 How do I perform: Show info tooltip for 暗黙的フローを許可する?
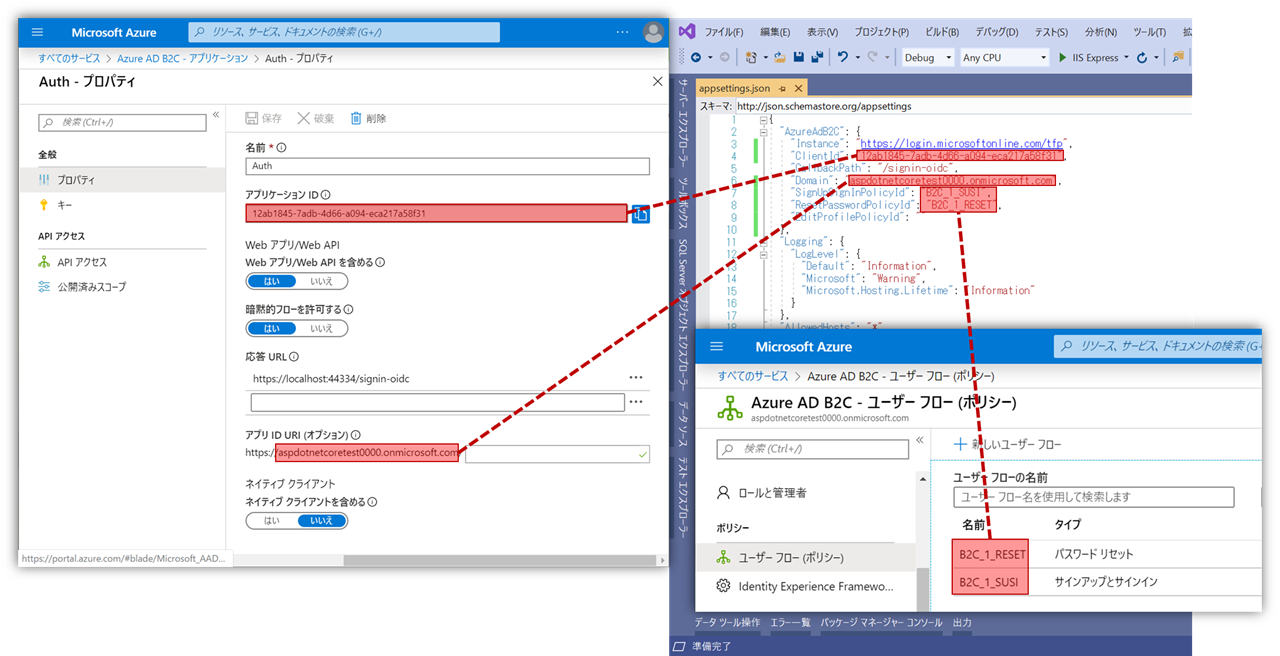[348, 309]
